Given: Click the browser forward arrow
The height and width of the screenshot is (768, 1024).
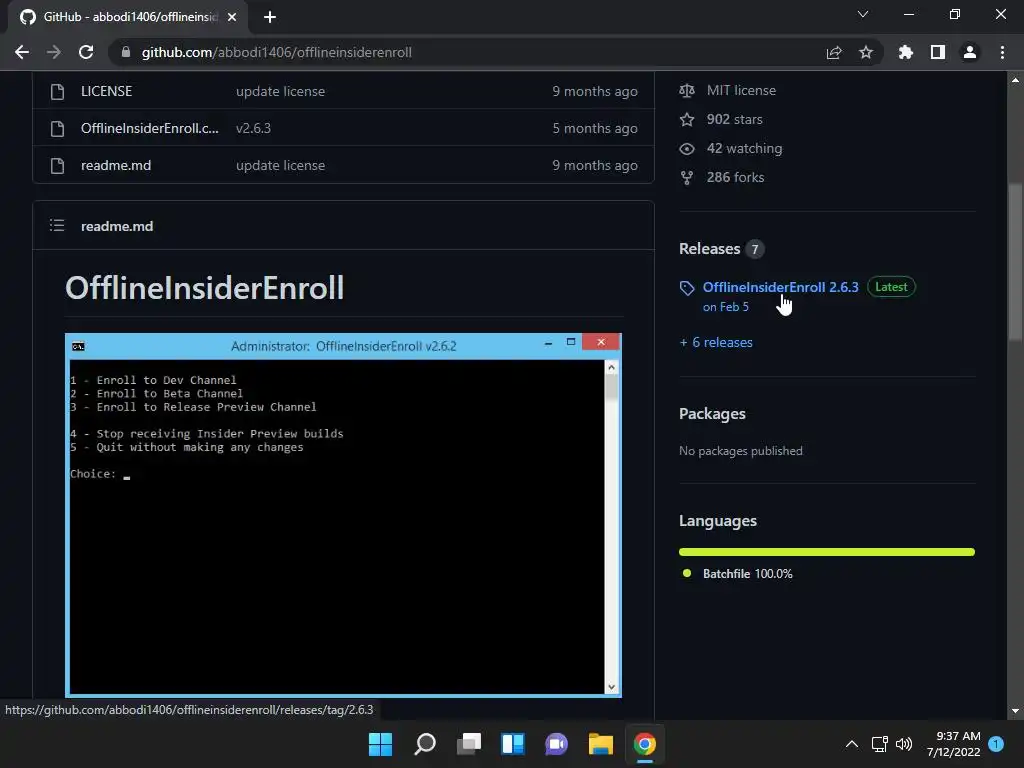Looking at the screenshot, I should pos(54,52).
